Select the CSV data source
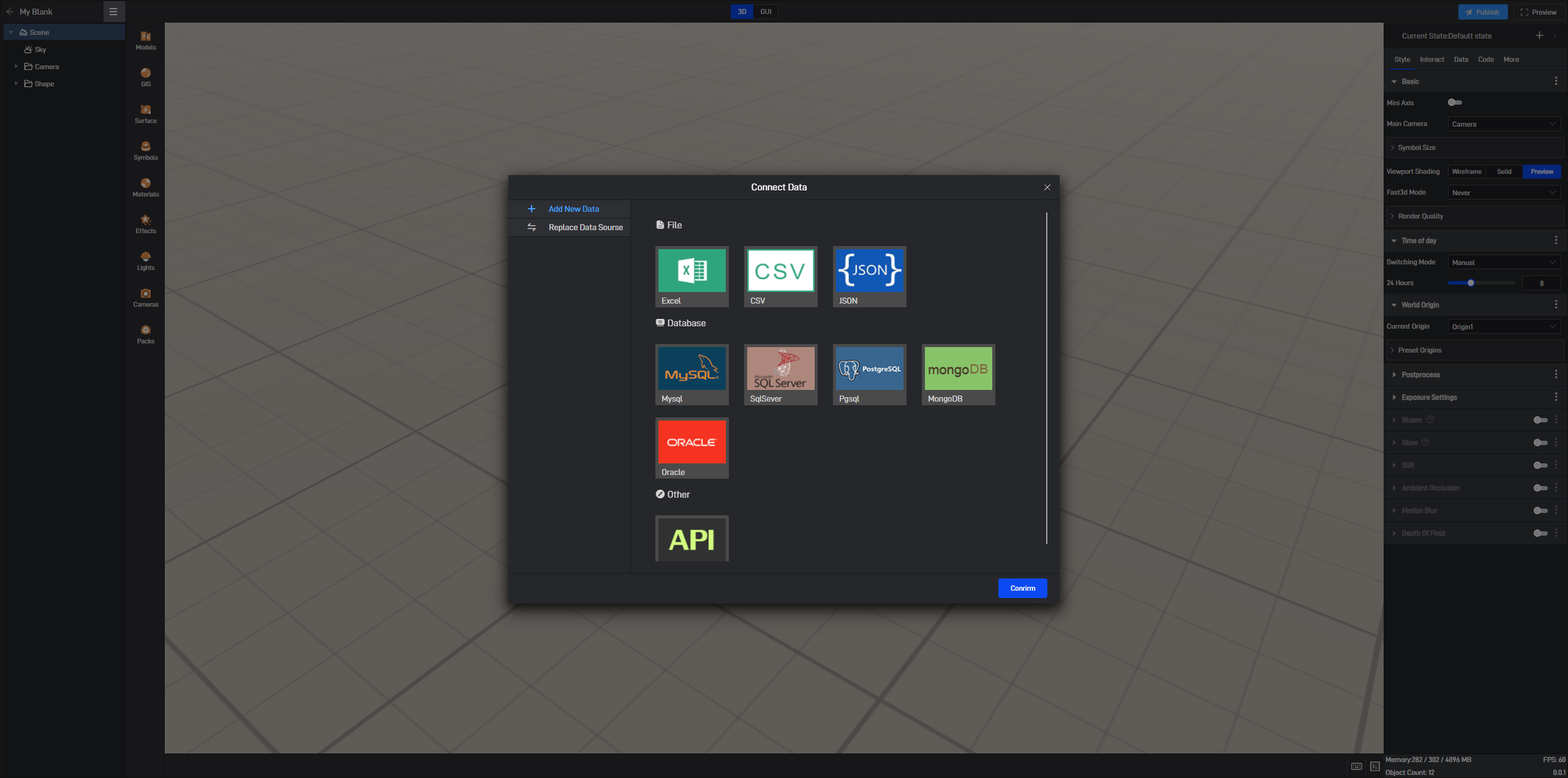 tap(781, 277)
